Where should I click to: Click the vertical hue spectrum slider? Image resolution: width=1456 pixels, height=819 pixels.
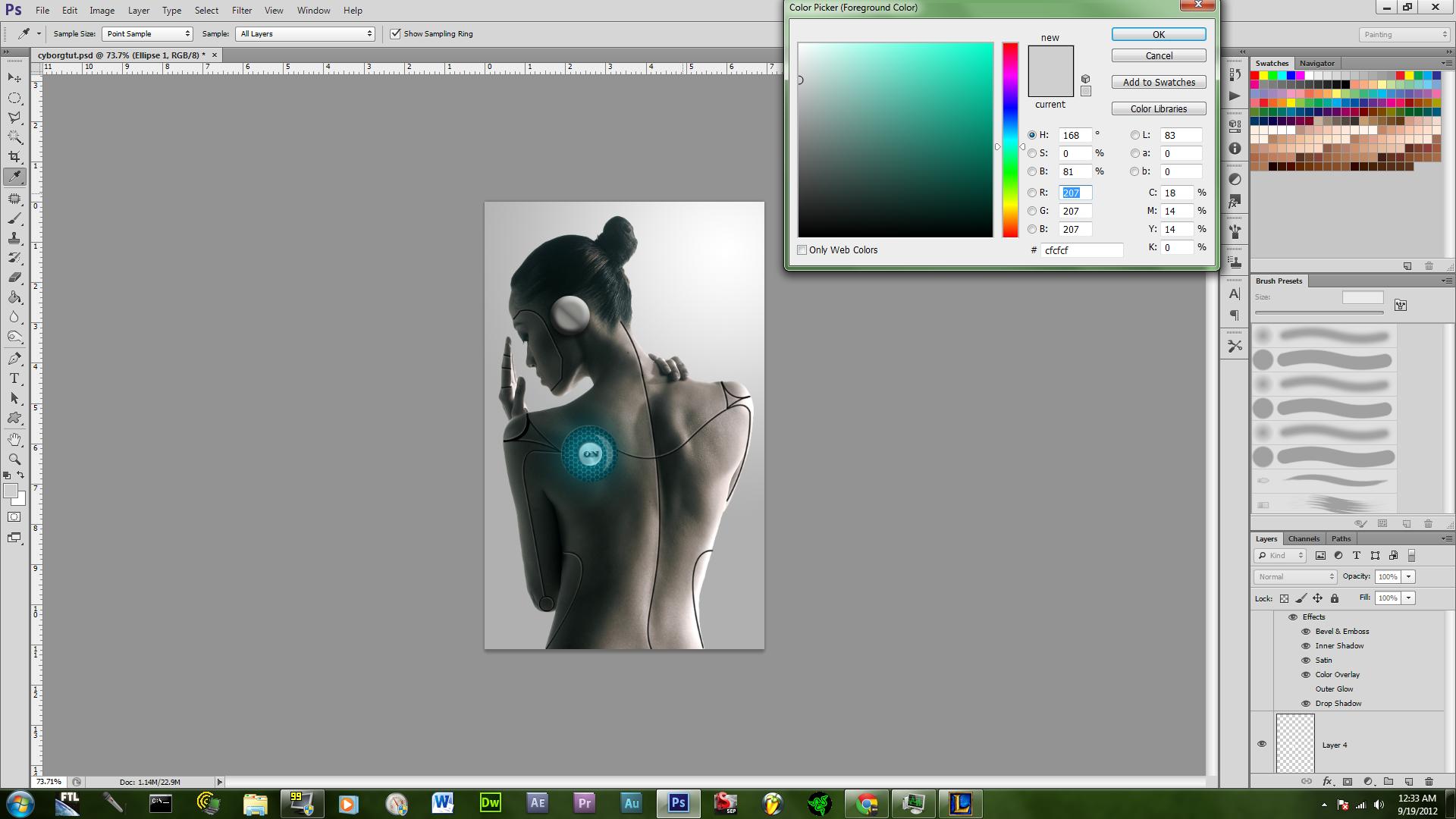pyautogui.click(x=1010, y=140)
